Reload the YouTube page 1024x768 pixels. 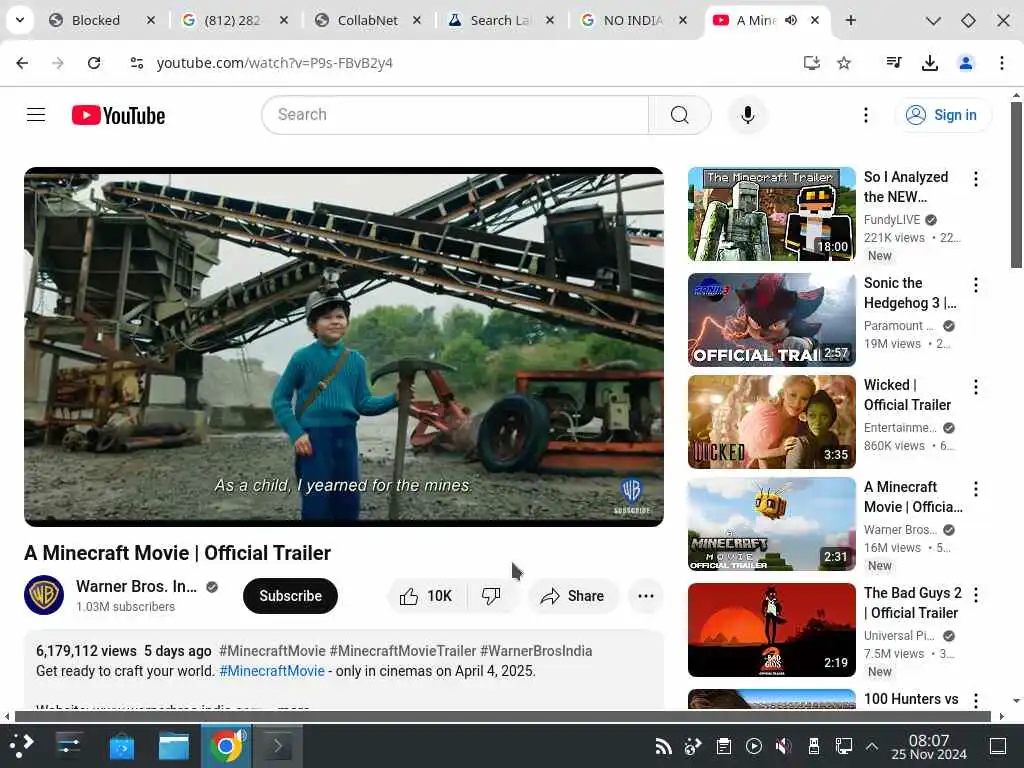[x=94, y=63]
